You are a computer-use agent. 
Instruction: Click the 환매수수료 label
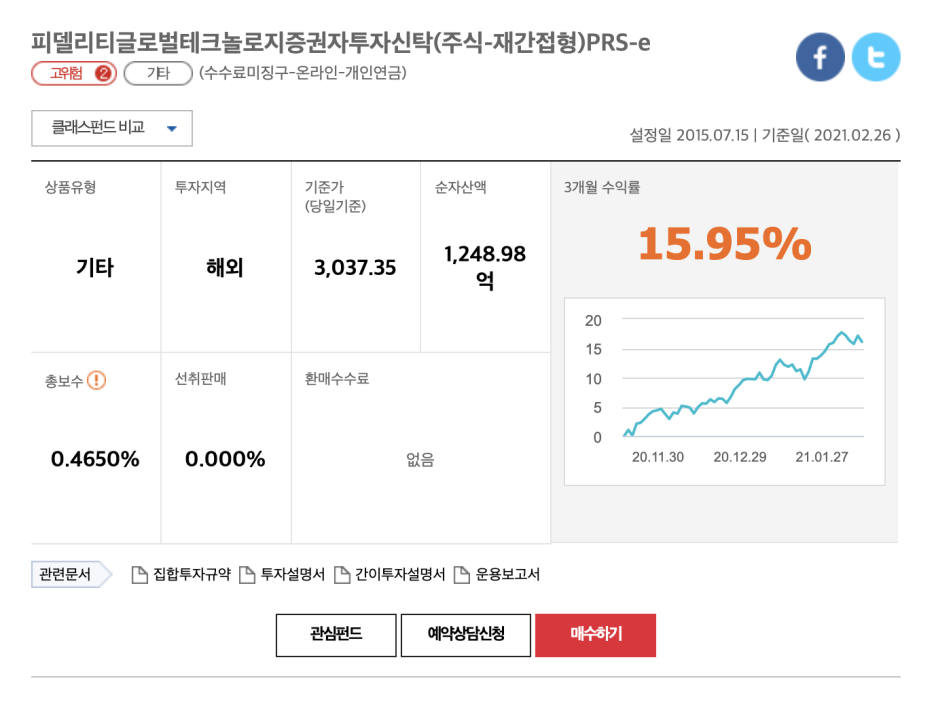tap(337, 379)
